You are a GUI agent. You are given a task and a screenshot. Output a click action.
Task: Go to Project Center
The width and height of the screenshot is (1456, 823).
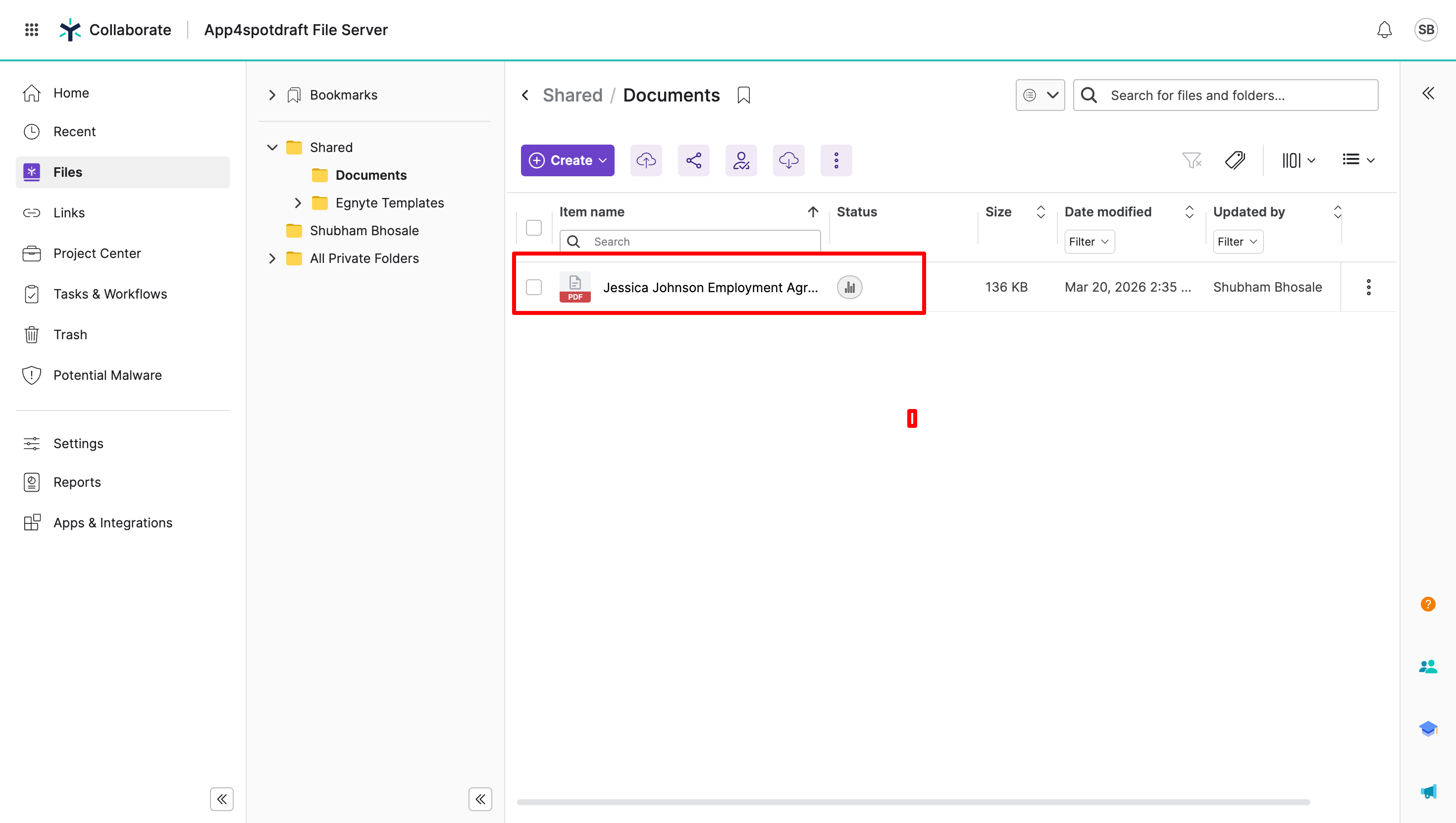click(x=97, y=253)
